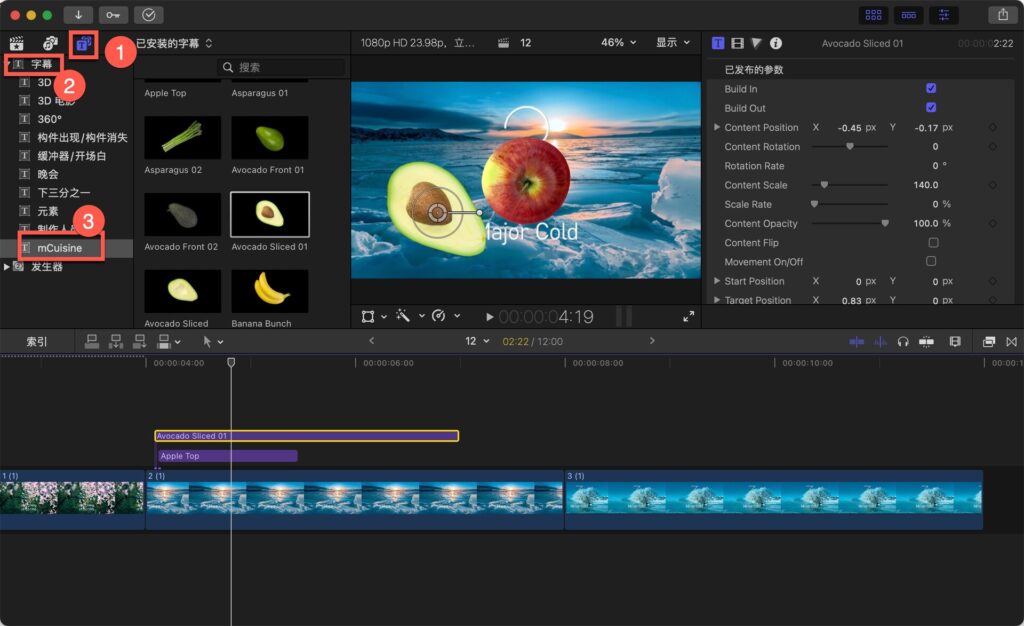Toggle viewer full screen arrows
Screen dimensions: 1024x626
(688, 317)
